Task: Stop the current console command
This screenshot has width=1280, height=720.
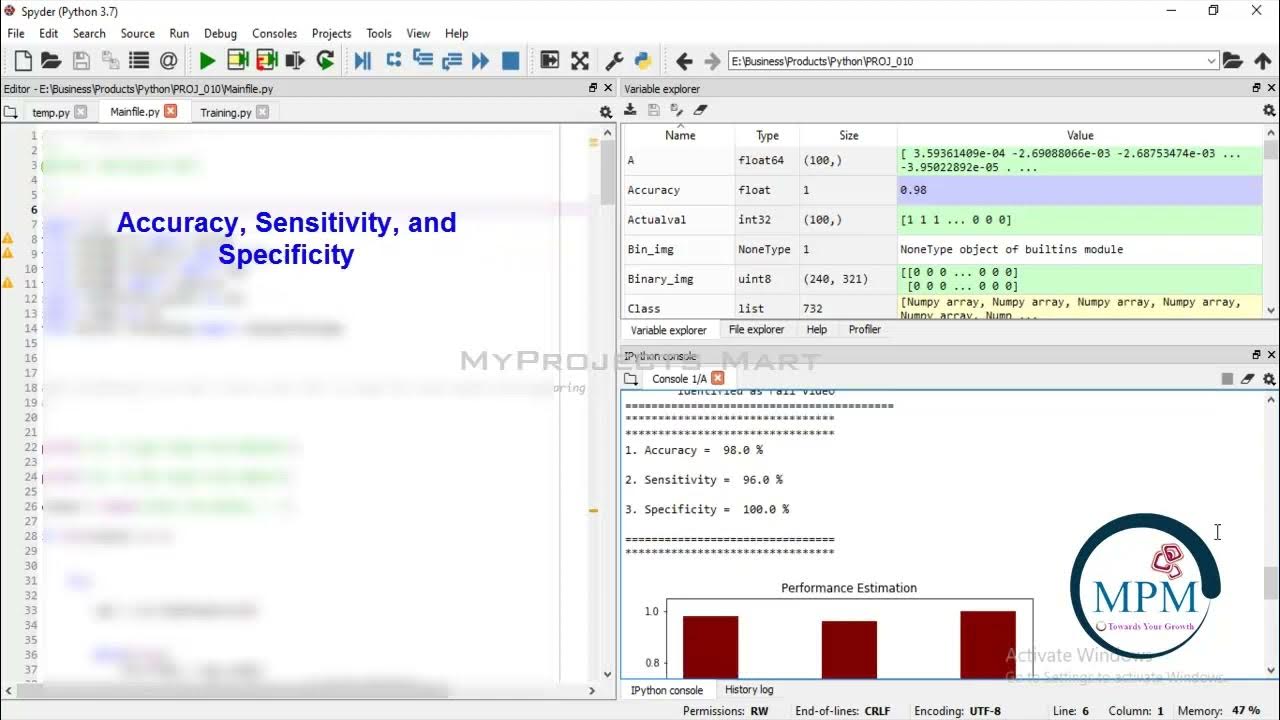Action: pyautogui.click(x=1227, y=379)
